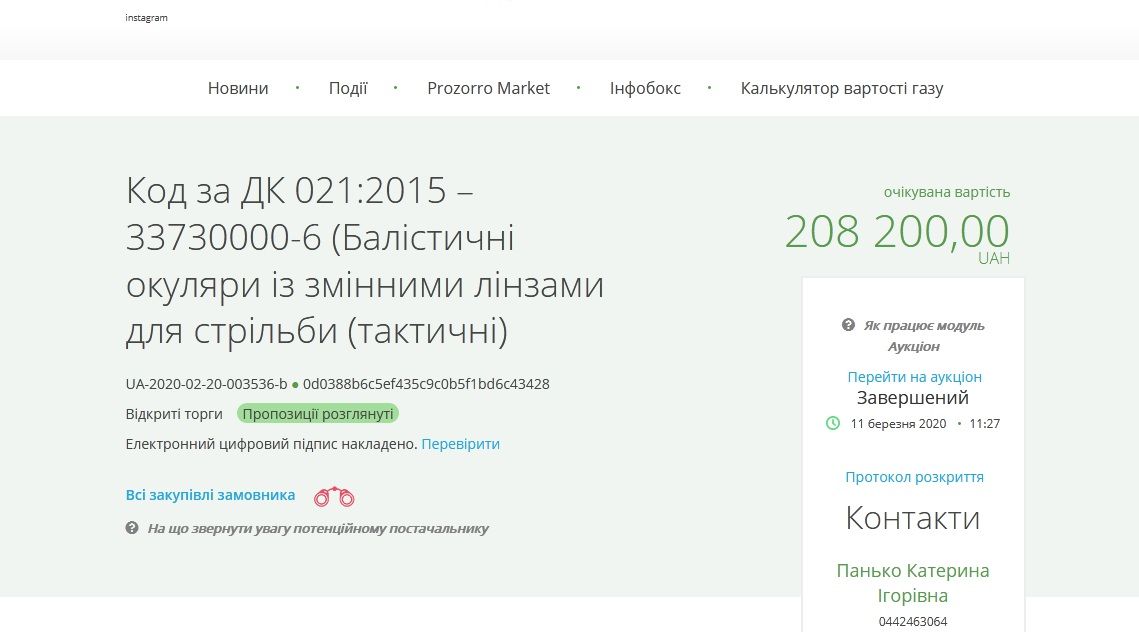Open the Новини menu item
This screenshot has width=1139, height=632.
point(238,88)
